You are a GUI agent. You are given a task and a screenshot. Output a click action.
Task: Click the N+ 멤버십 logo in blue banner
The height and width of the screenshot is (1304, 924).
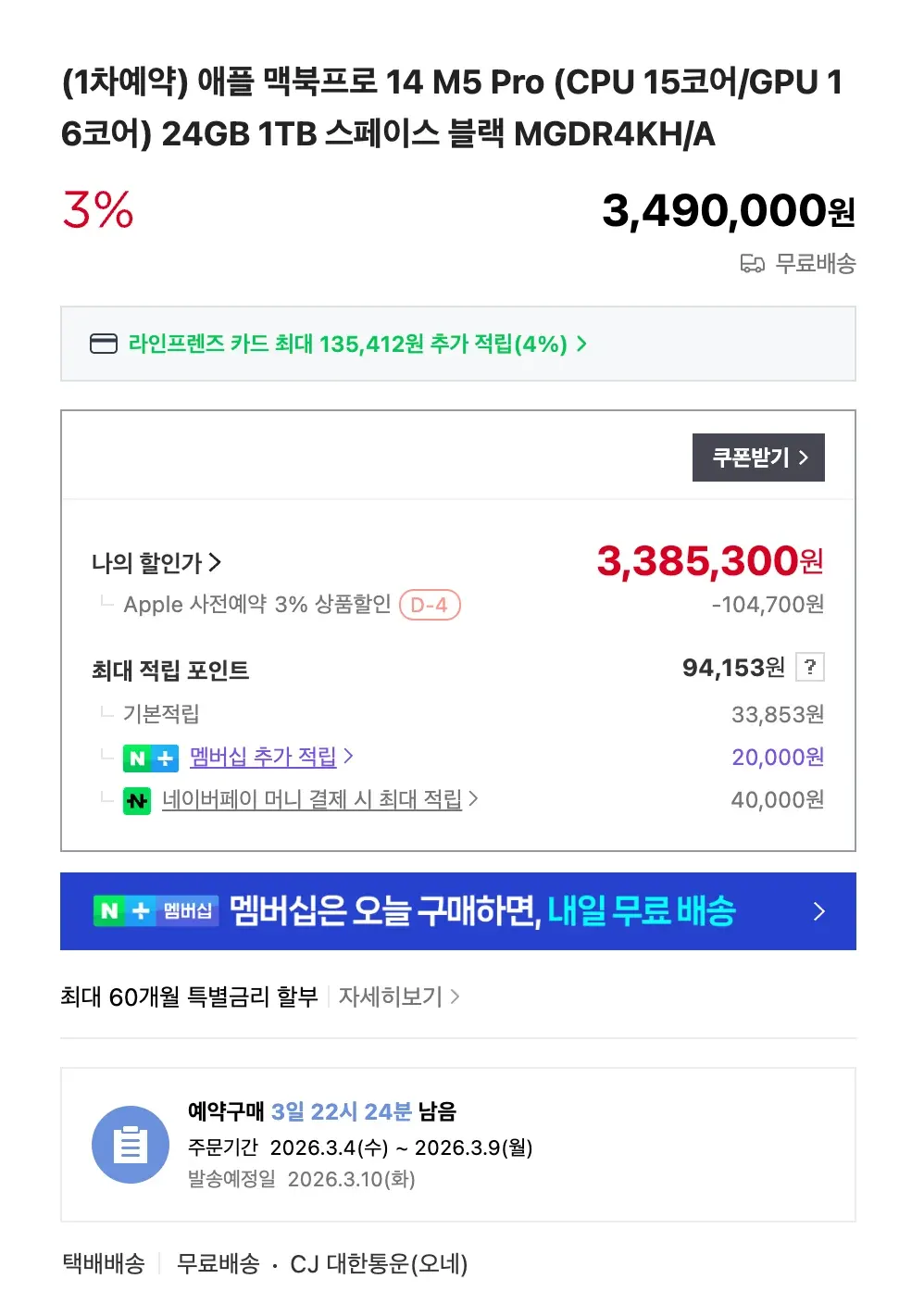click(x=156, y=911)
